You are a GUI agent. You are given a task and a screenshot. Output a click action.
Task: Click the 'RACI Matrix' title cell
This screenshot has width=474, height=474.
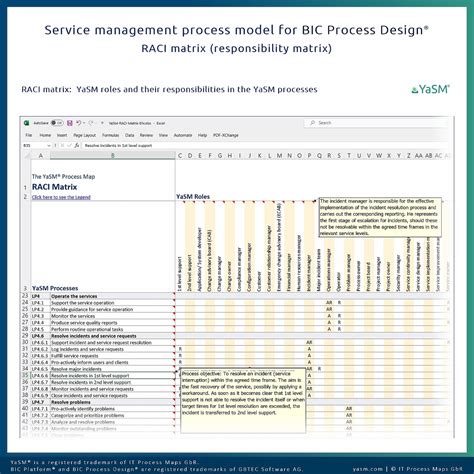[54, 187]
